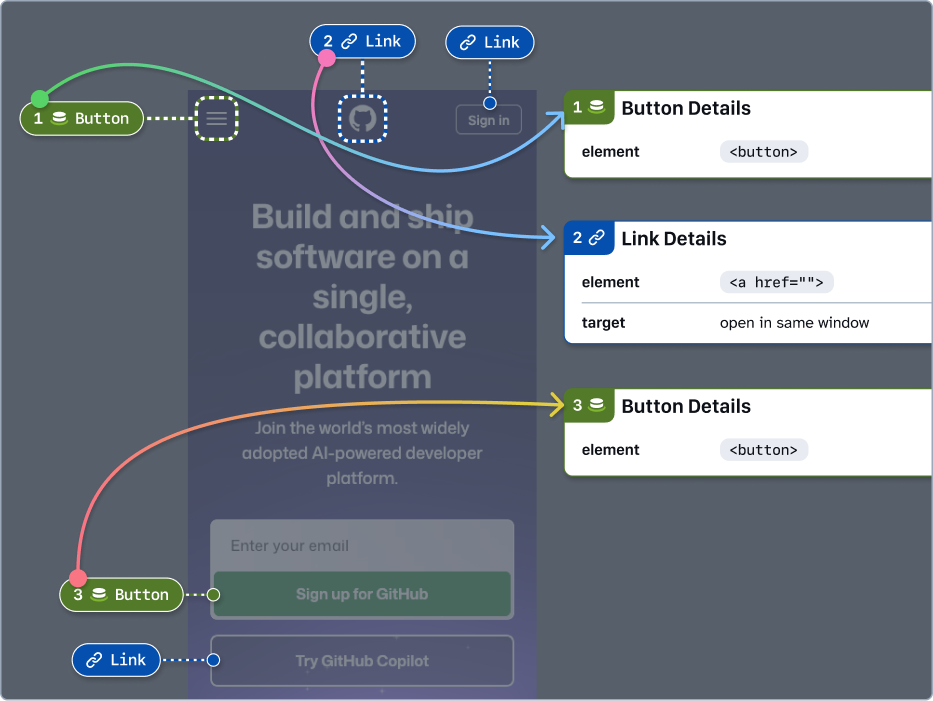Select the '1 Button' annotation label
The height and width of the screenshot is (701, 933).
pos(82,118)
